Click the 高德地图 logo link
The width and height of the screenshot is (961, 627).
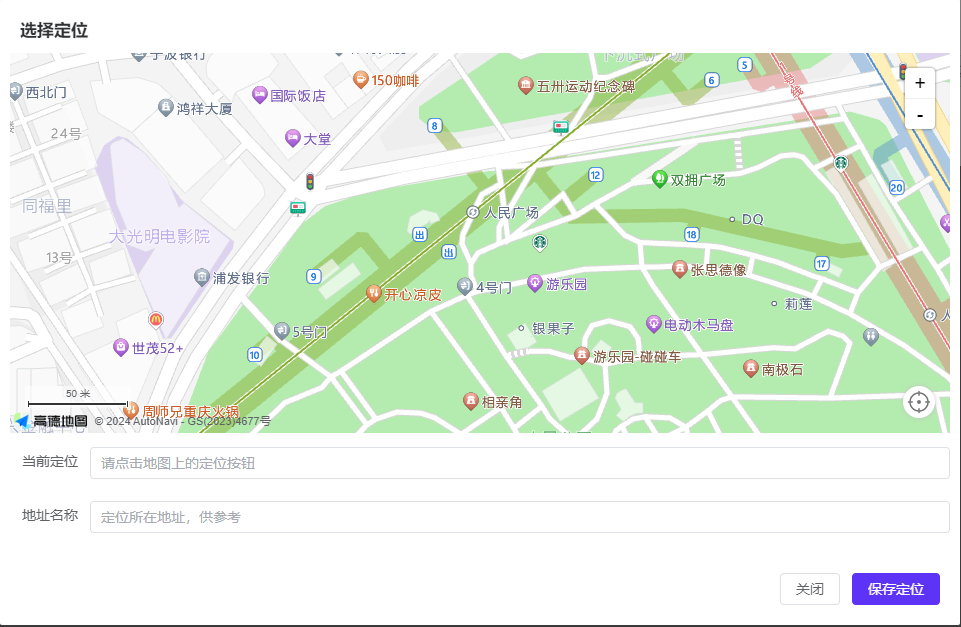51,421
